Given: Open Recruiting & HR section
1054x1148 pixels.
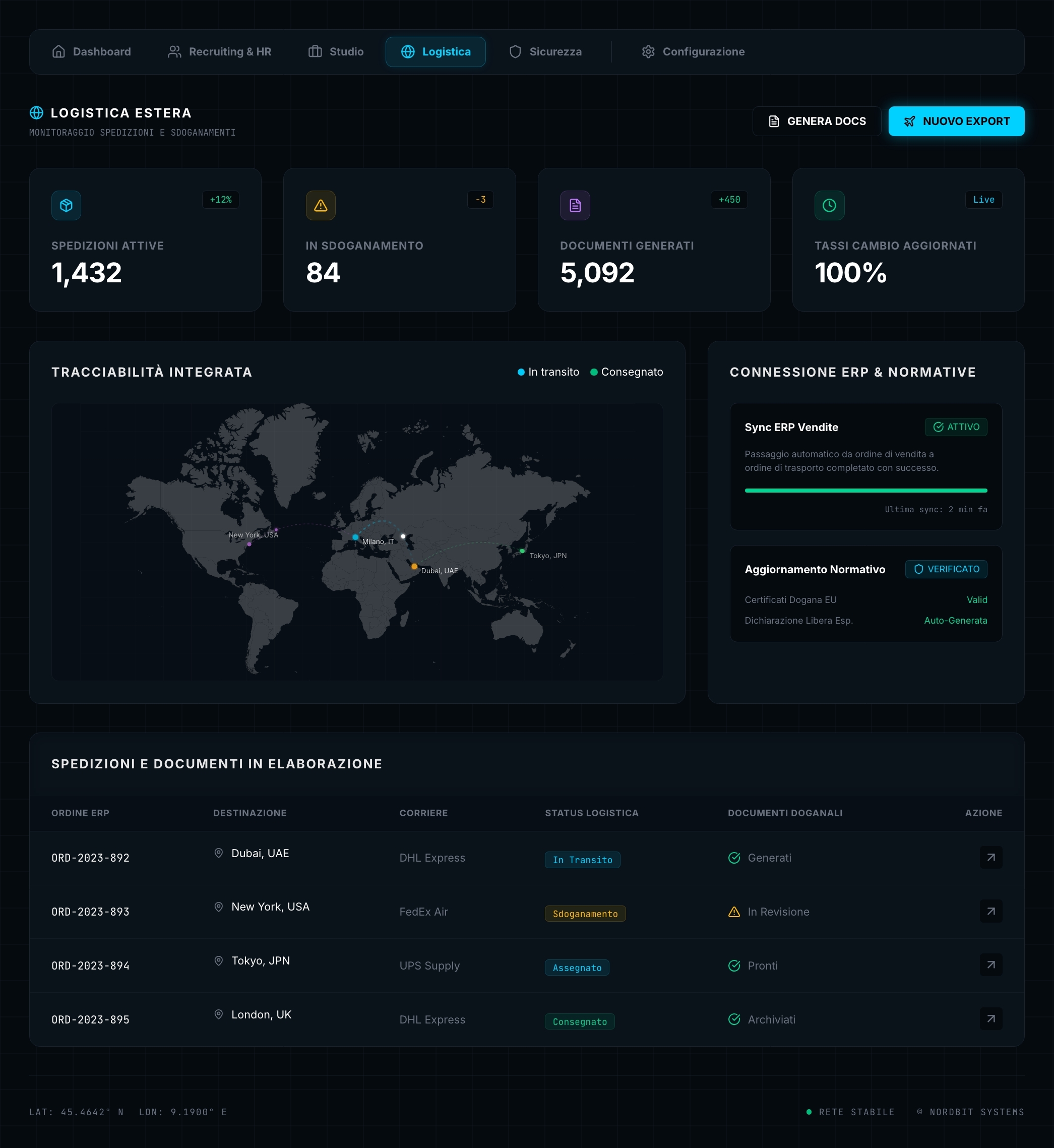Looking at the screenshot, I should click(220, 52).
